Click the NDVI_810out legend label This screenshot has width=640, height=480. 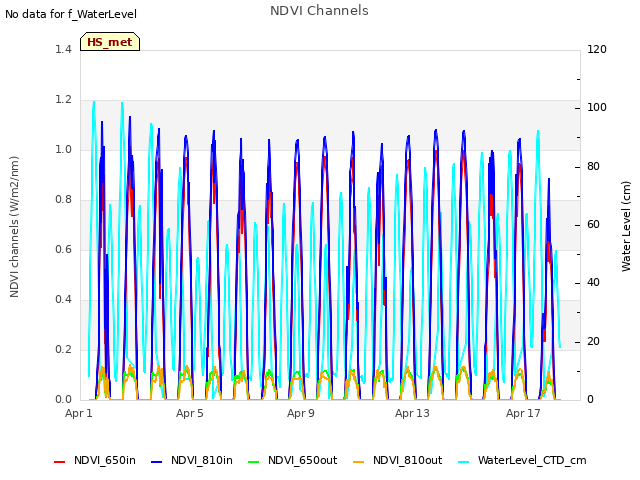tap(407, 460)
